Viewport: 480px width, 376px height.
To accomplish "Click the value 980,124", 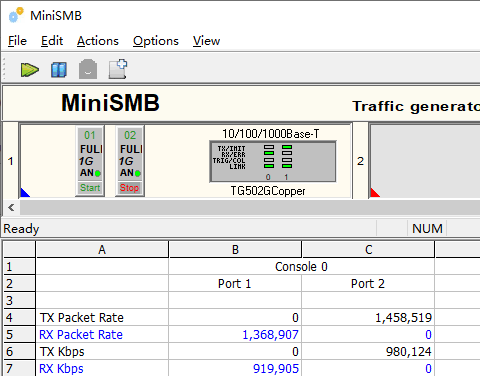I will tap(409, 352).
